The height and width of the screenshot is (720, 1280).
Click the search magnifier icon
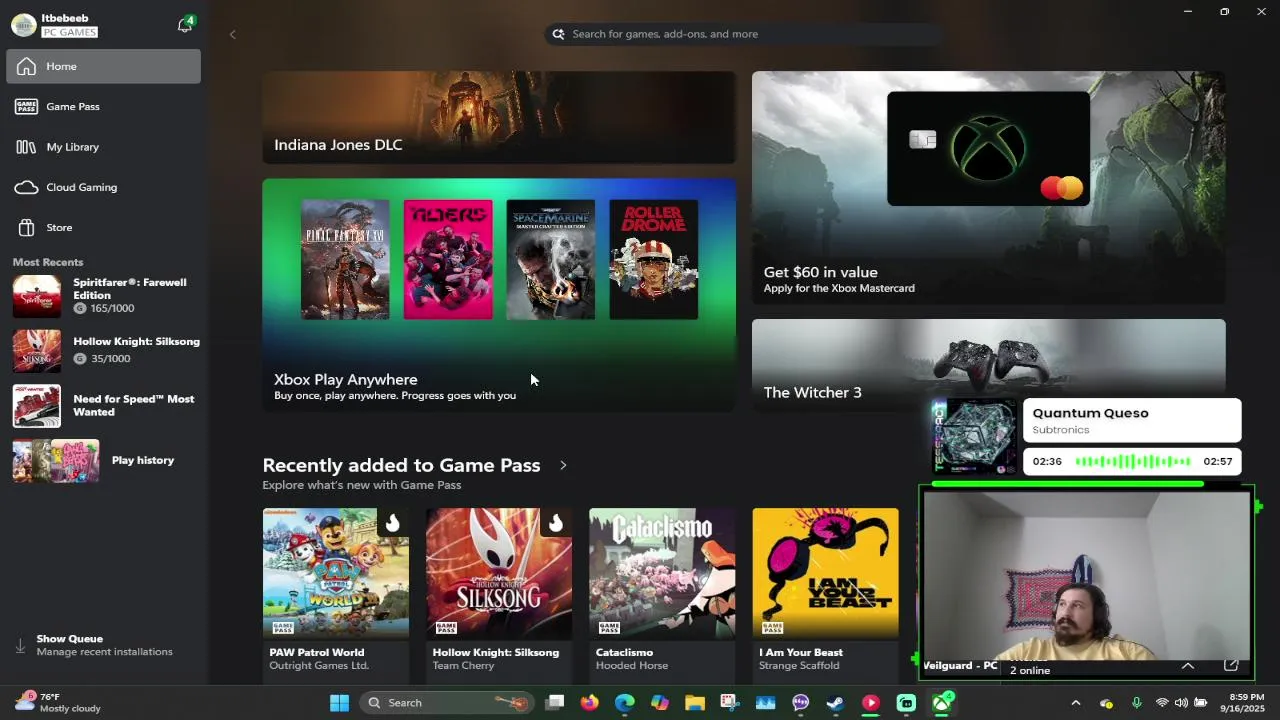click(558, 34)
